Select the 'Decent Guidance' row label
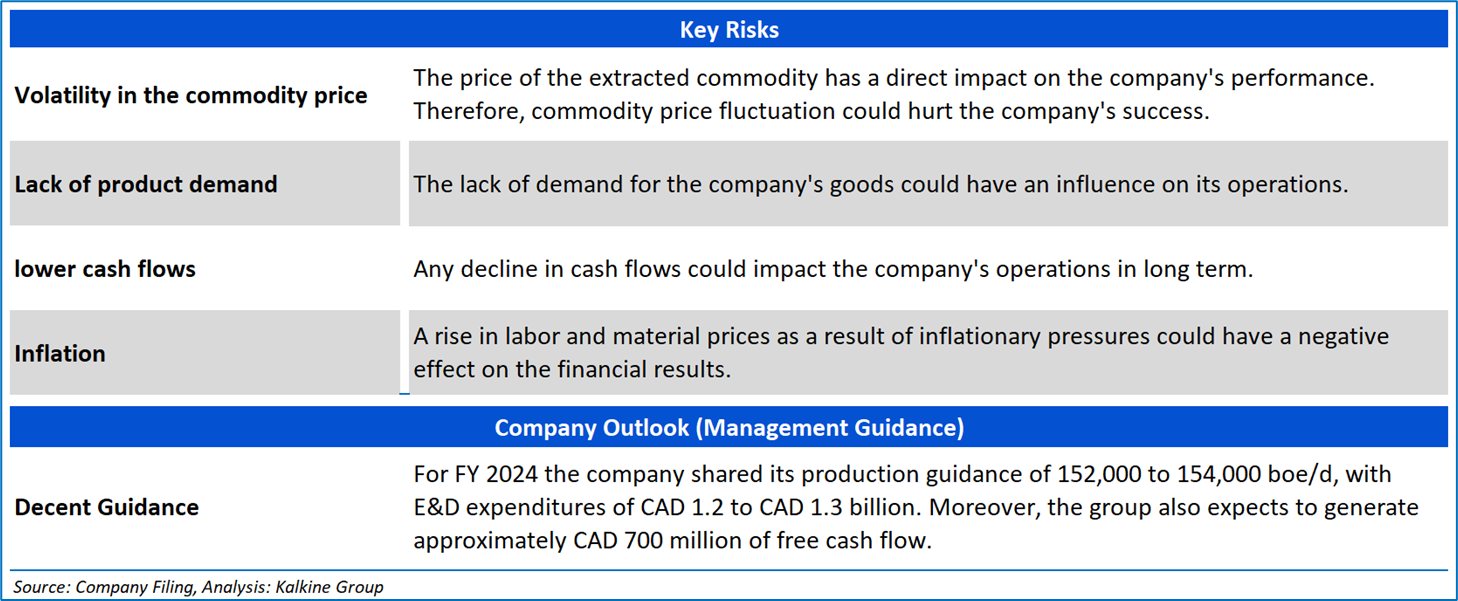Screen dimensions: 1458x601 click(107, 507)
